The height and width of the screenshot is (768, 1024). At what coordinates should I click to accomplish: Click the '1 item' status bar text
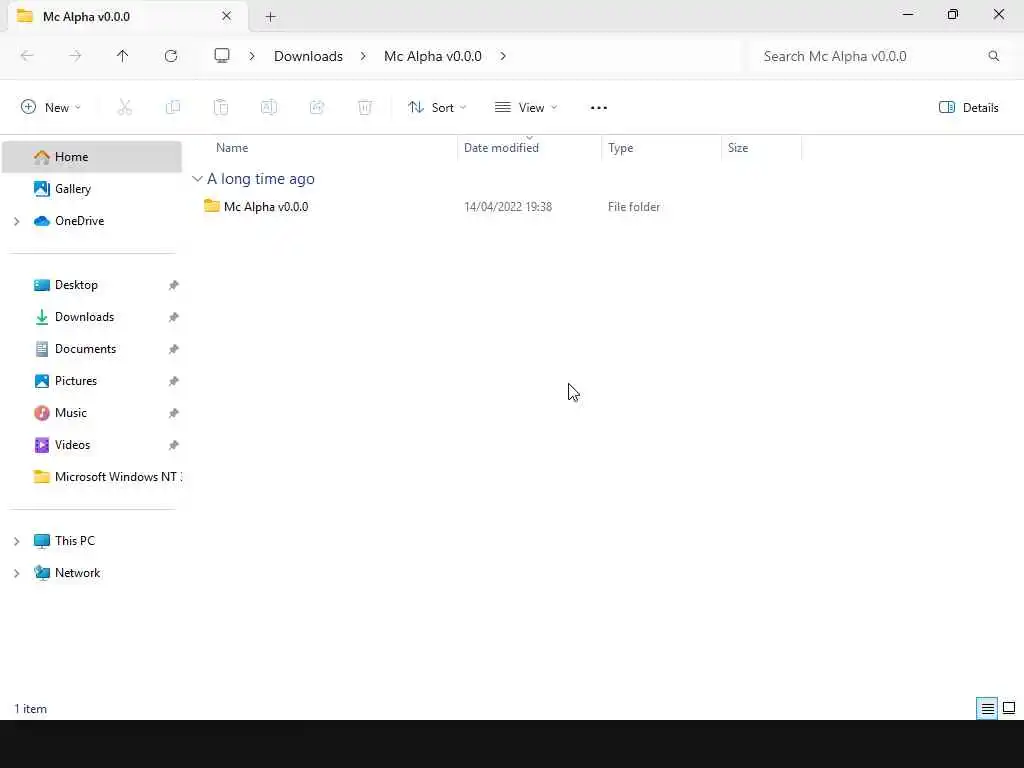(x=31, y=709)
